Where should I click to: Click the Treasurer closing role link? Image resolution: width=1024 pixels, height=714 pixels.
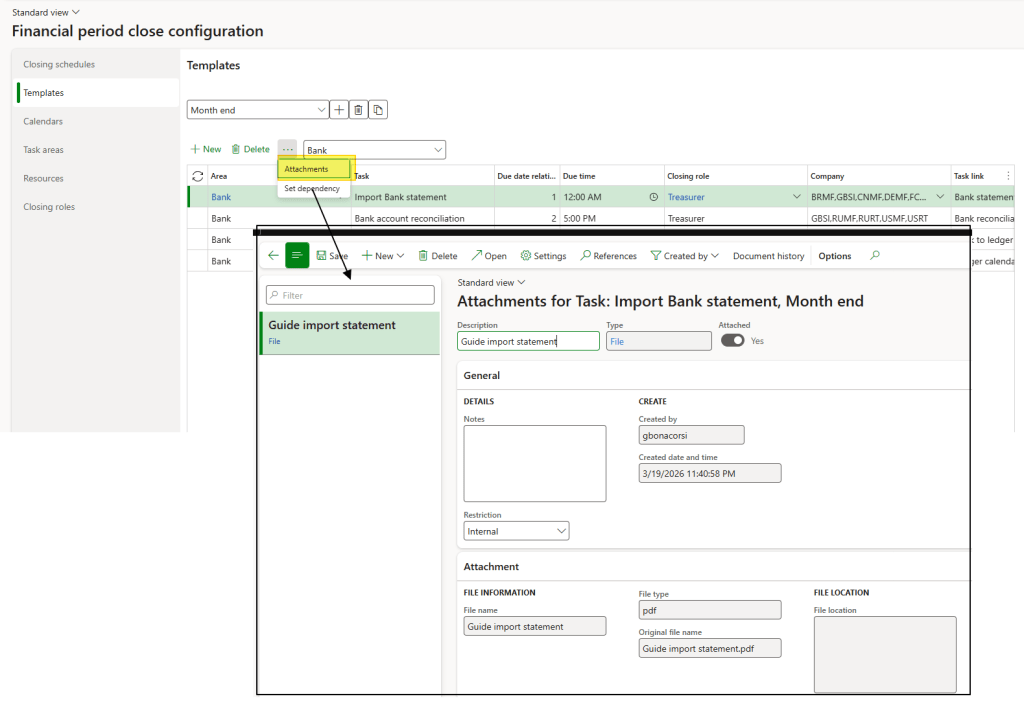pos(686,197)
